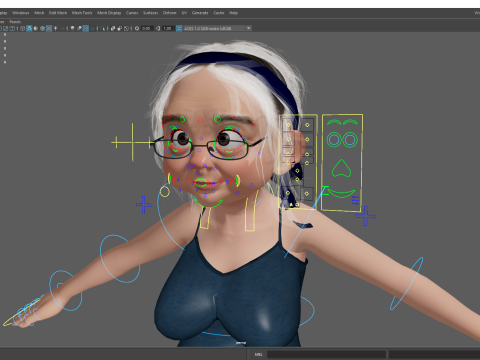Toggle Shadows icon in panel toolbar
Image resolution: width=480 pixels, height=360 pixels.
click(62, 28)
